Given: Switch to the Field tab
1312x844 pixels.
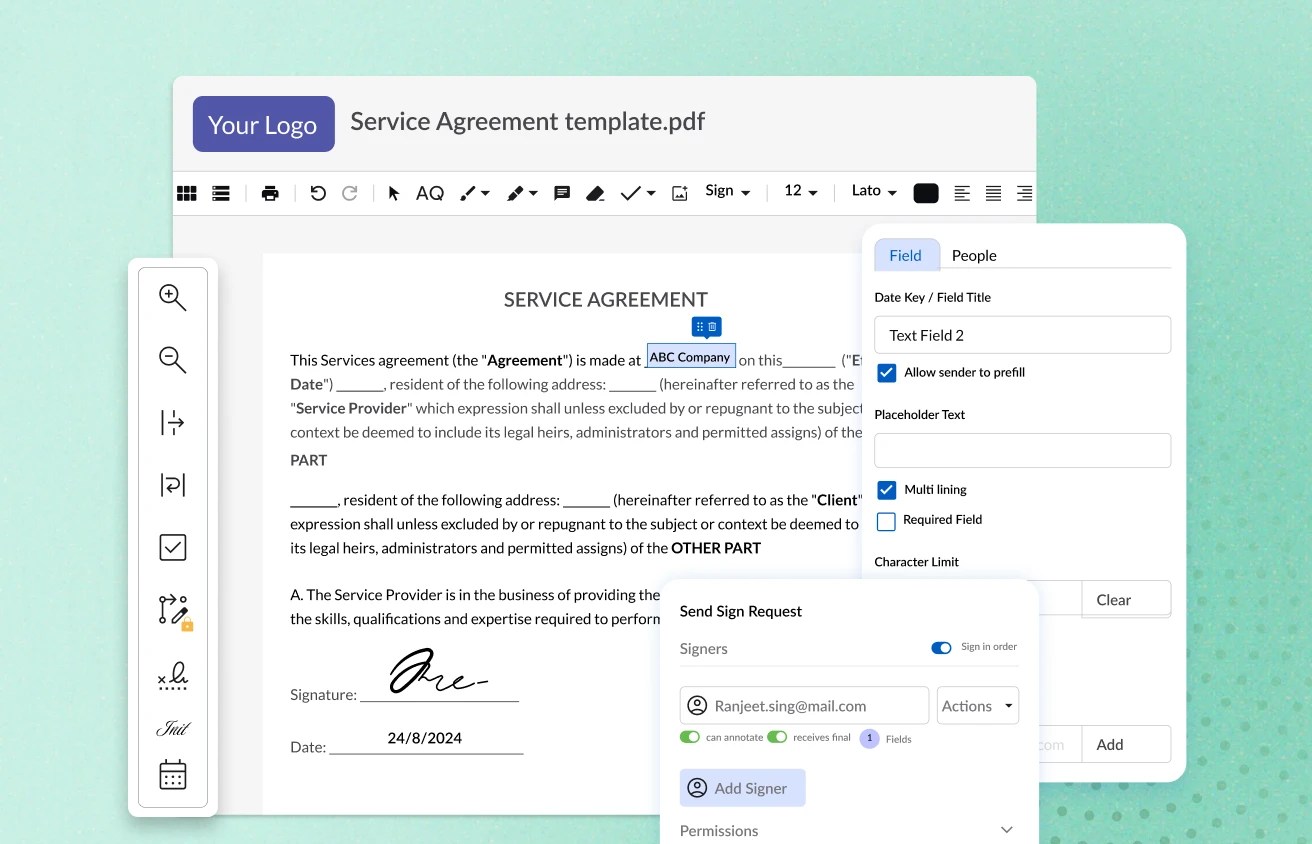Looking at the screenshot, I should point(906,255).
